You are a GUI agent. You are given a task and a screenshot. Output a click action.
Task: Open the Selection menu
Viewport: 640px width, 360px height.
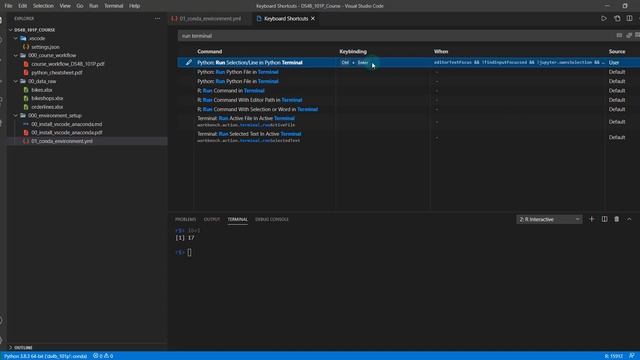43,6
